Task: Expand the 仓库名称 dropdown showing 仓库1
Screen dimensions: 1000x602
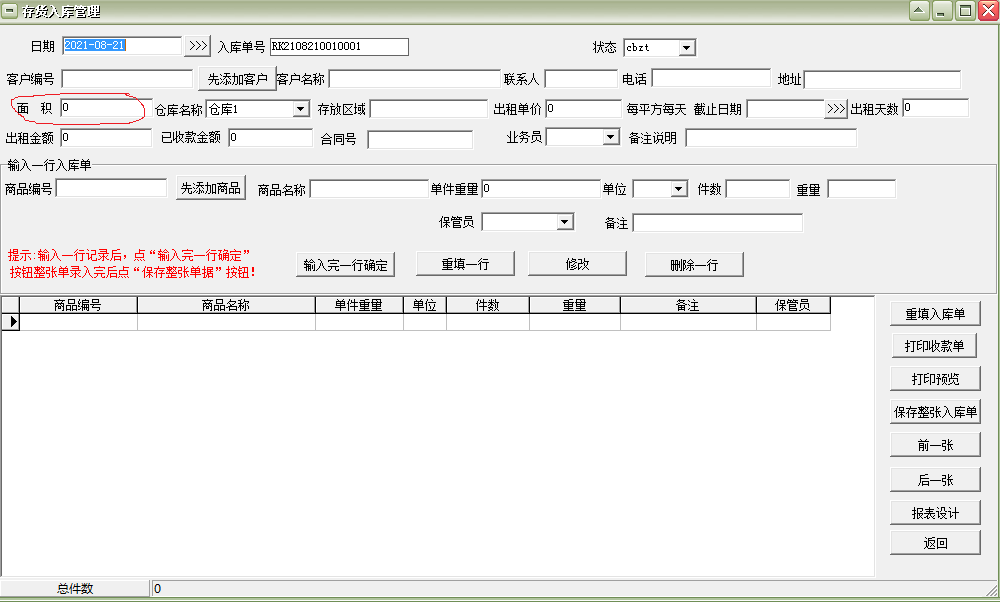Action: [300, 109]
